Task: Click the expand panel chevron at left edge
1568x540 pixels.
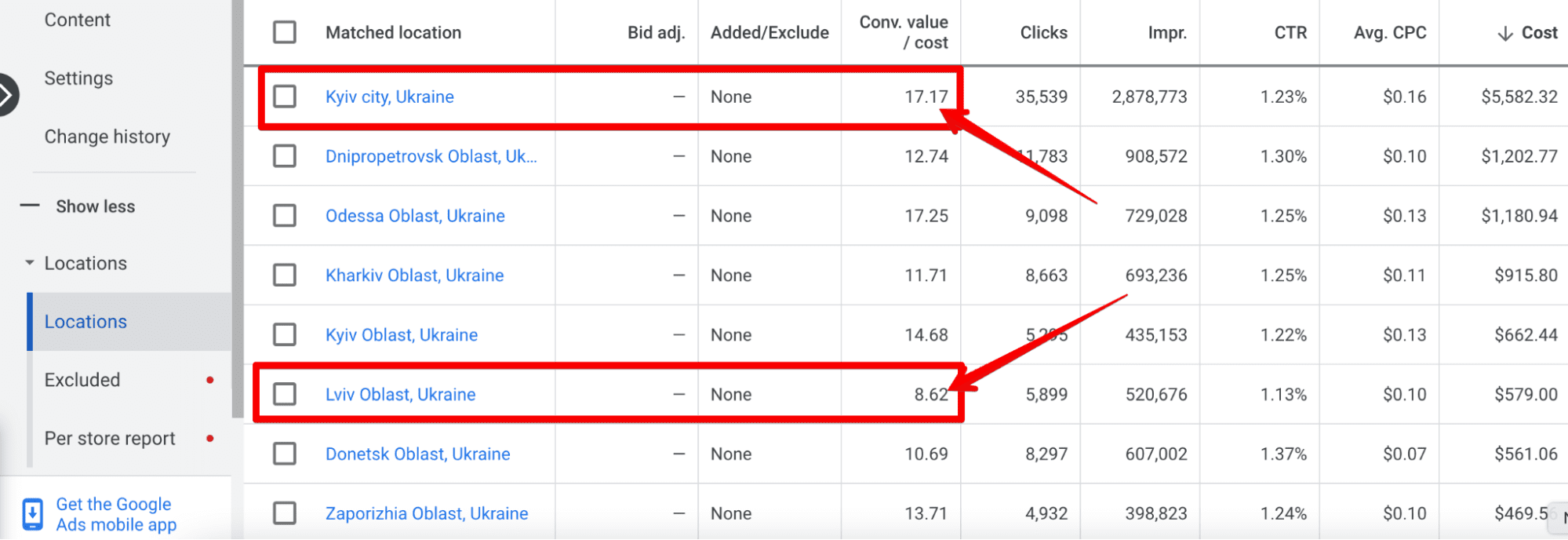Action: pyautogui.click(x=6, y=95)
